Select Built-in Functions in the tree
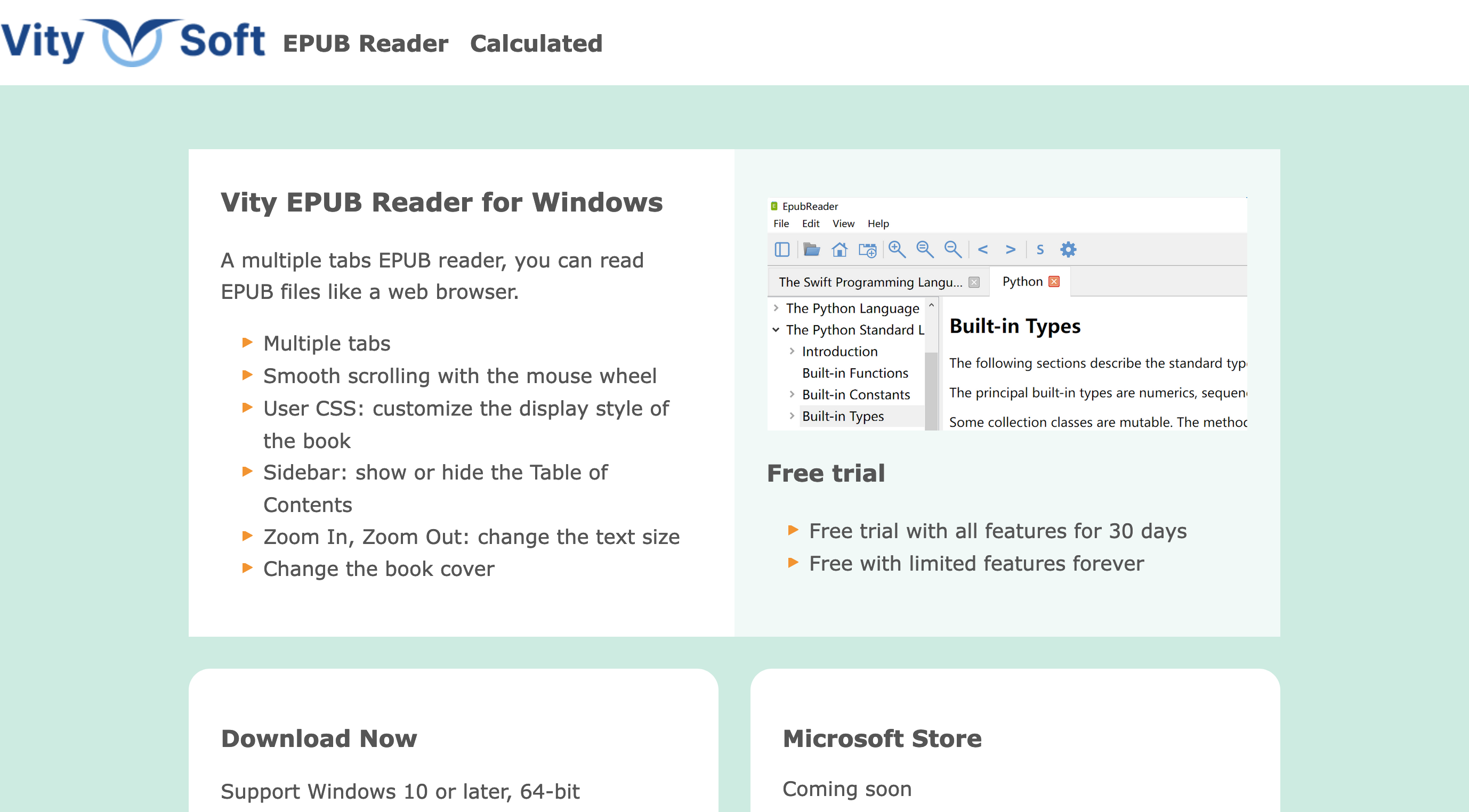This screenshot has width=1469, height=812. tap(855, 373)
